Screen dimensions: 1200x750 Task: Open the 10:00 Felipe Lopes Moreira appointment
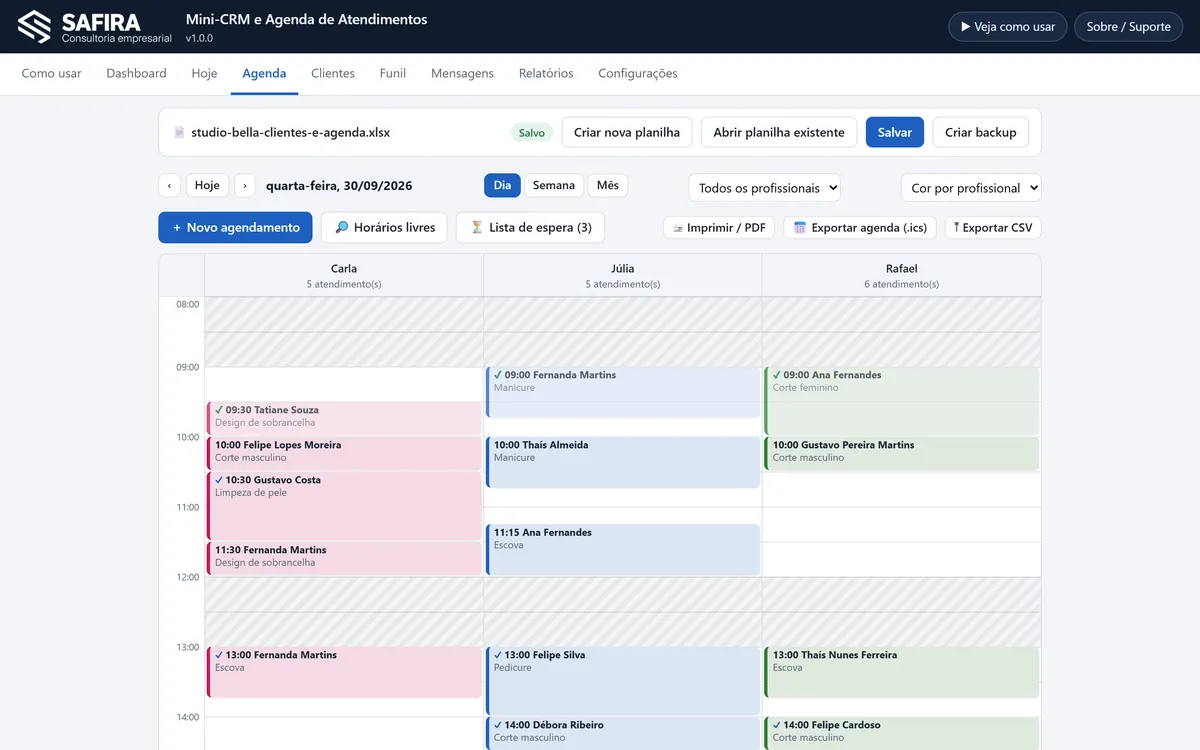click(344, 453)
